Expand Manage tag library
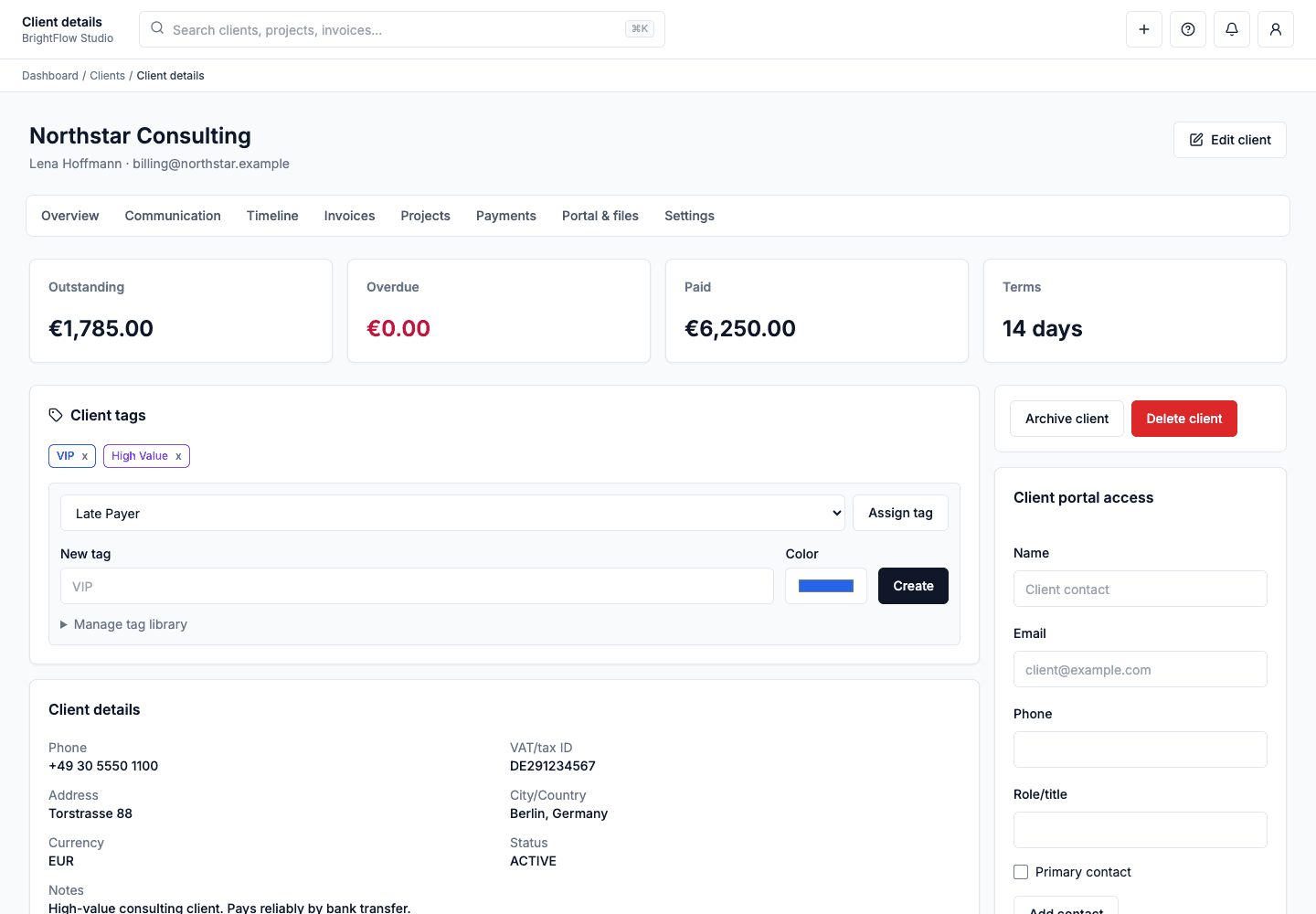 (x=123, y=624)
